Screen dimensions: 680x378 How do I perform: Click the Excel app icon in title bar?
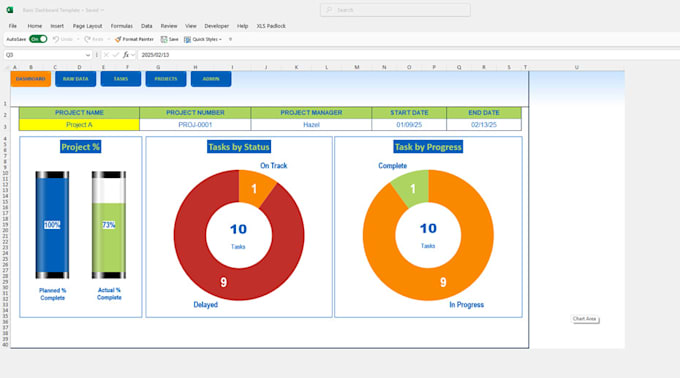pyautogui.click(x=10, y=10)
